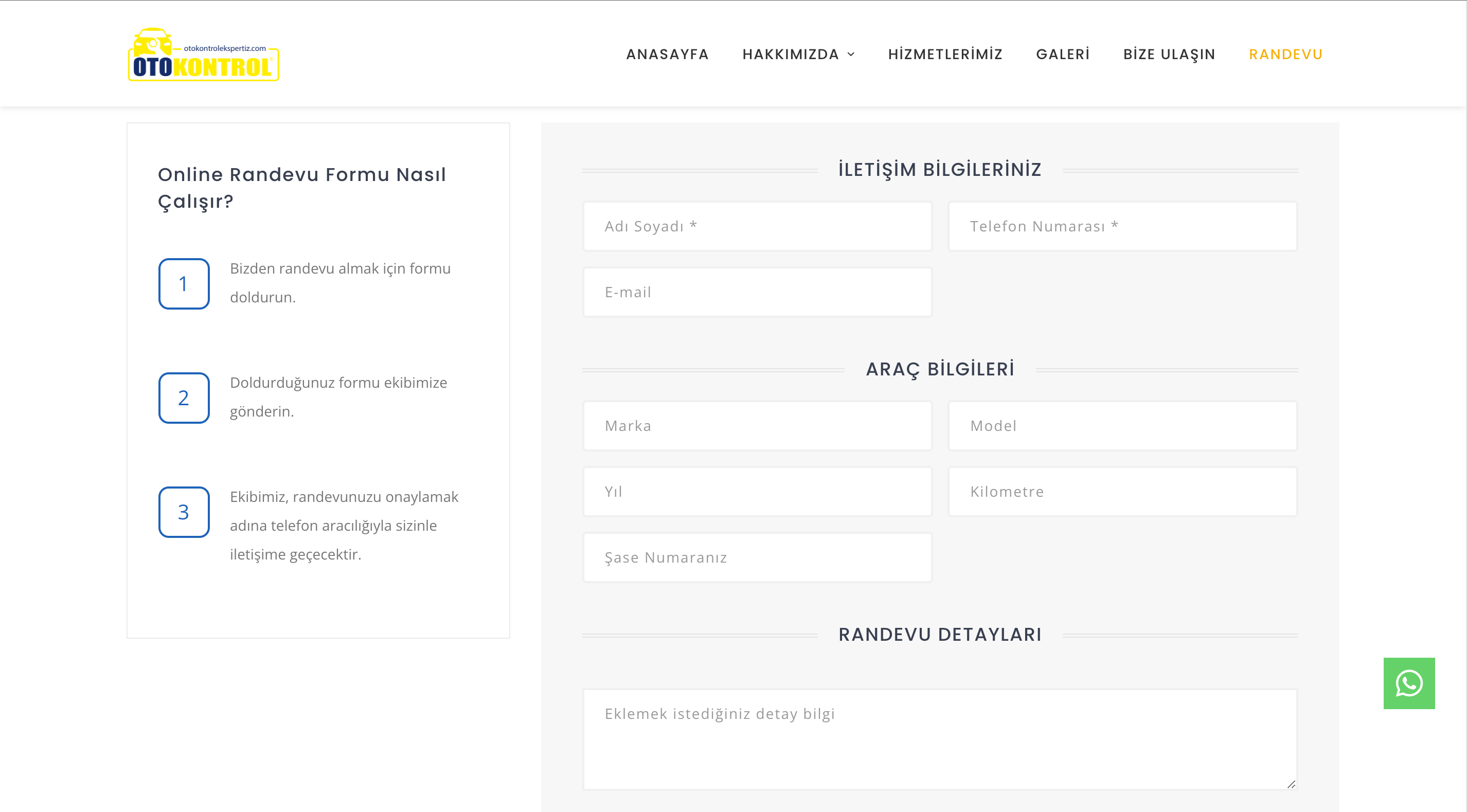Click the step 1 number box
Screen dimensions: 1467x812
(183, 283)
